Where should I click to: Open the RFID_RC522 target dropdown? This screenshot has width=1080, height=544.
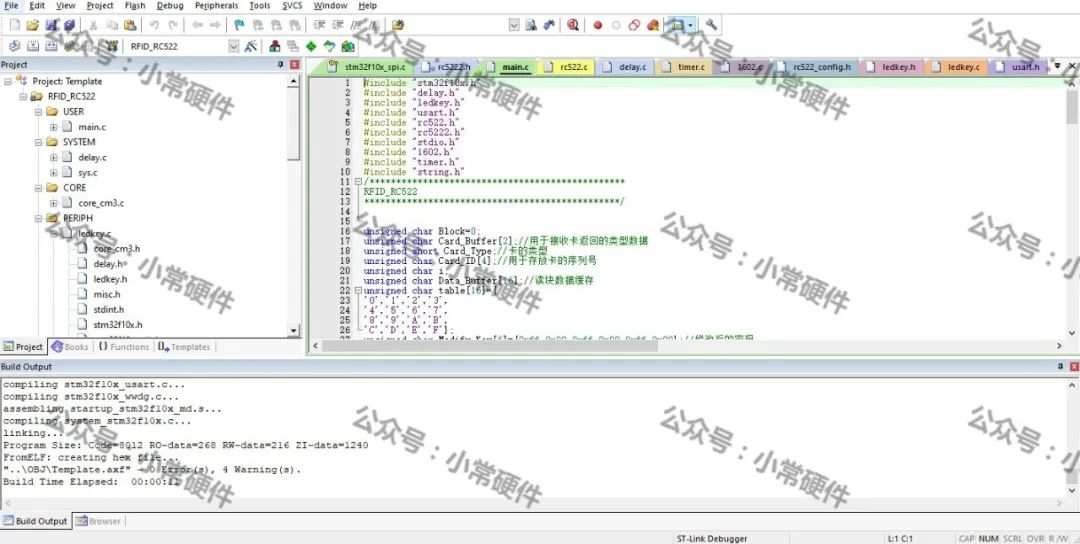[233, 46]
